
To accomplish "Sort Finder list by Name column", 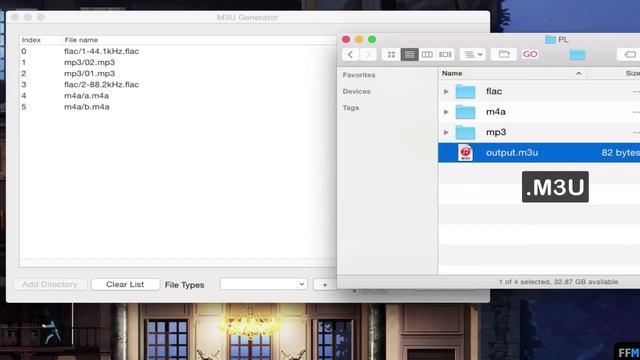I will 512,73.
